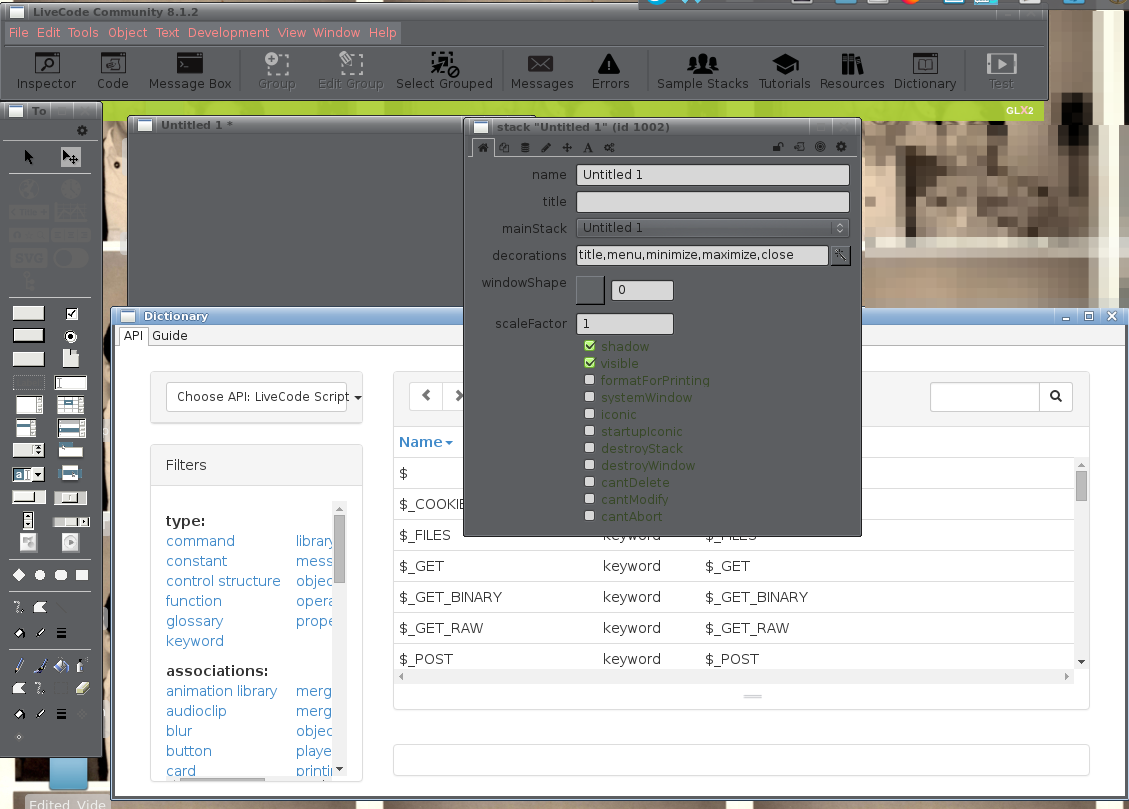Click the decorations magic wand editor button
This screenshot has width=1129, height=809.
click(841, 255)
